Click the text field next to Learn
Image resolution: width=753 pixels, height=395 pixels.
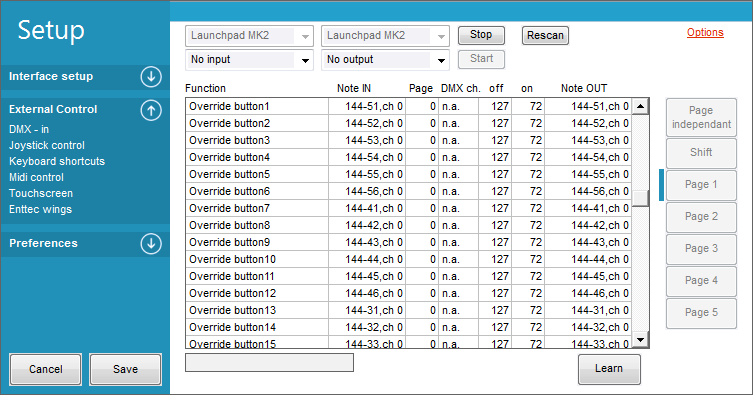point(269,362)
